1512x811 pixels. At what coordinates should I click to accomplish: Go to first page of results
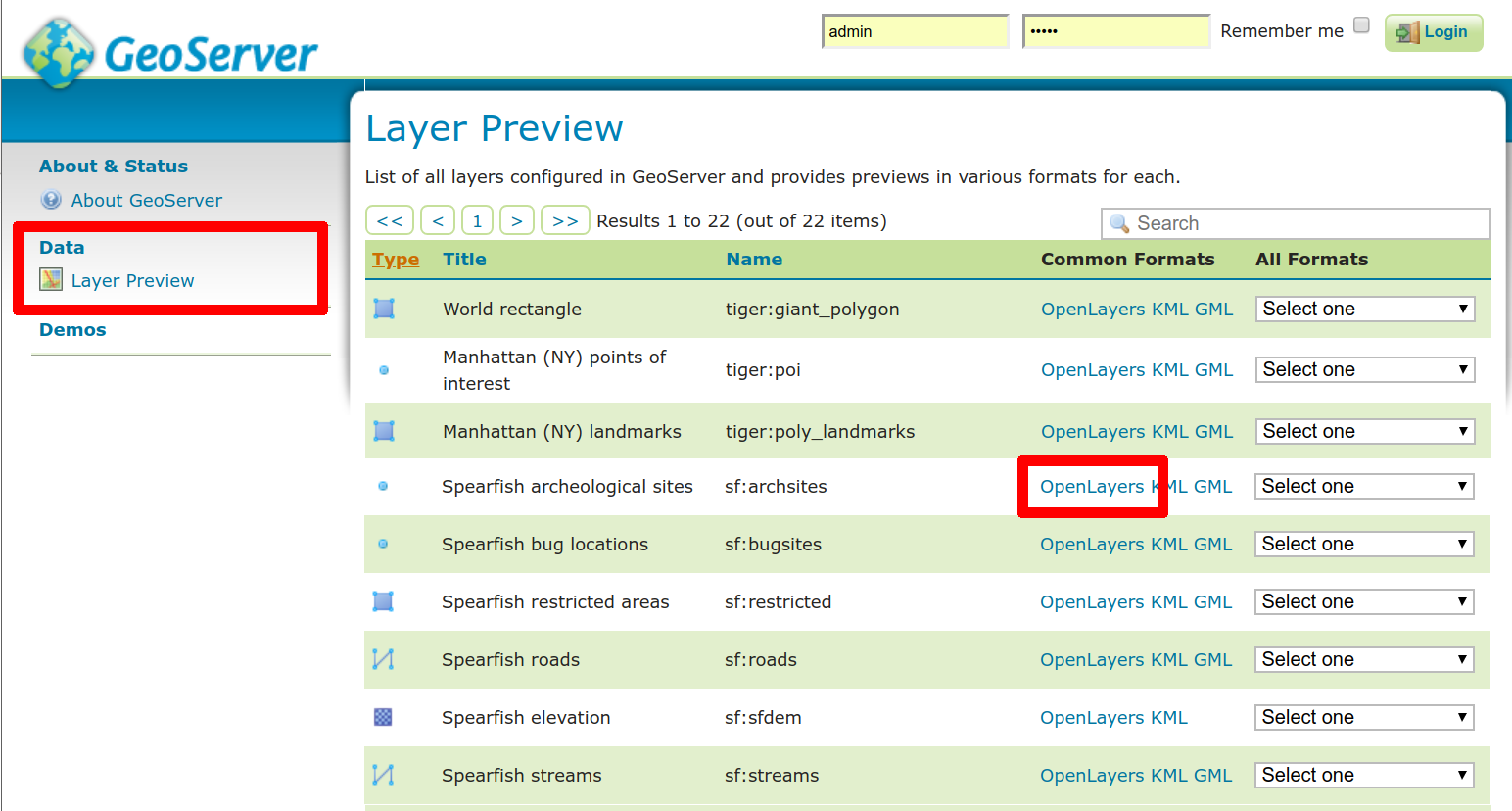pos(390,220)
